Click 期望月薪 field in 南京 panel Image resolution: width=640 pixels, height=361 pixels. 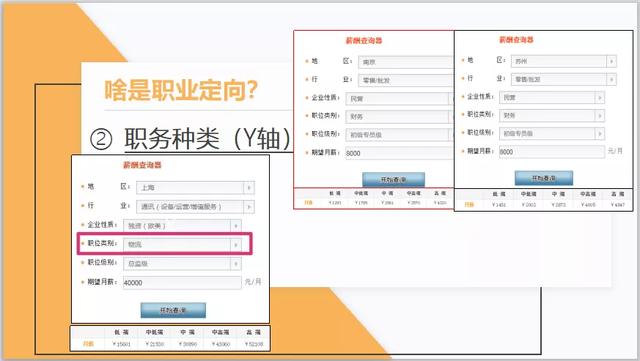(x=400, y=153)
